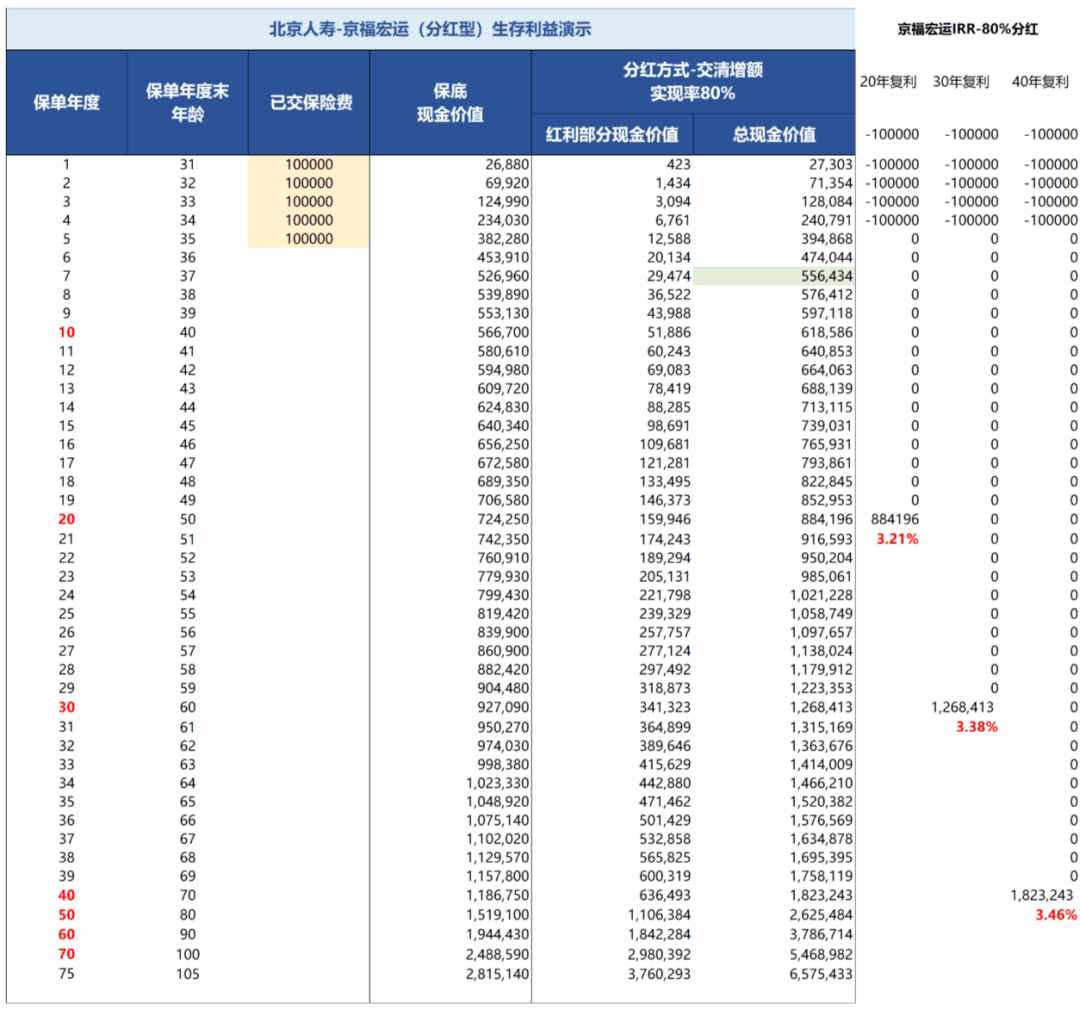This screenshot has height=1010, width=1080.
Task: Click the red 3.38% IRR value
Action: (977, 727)
